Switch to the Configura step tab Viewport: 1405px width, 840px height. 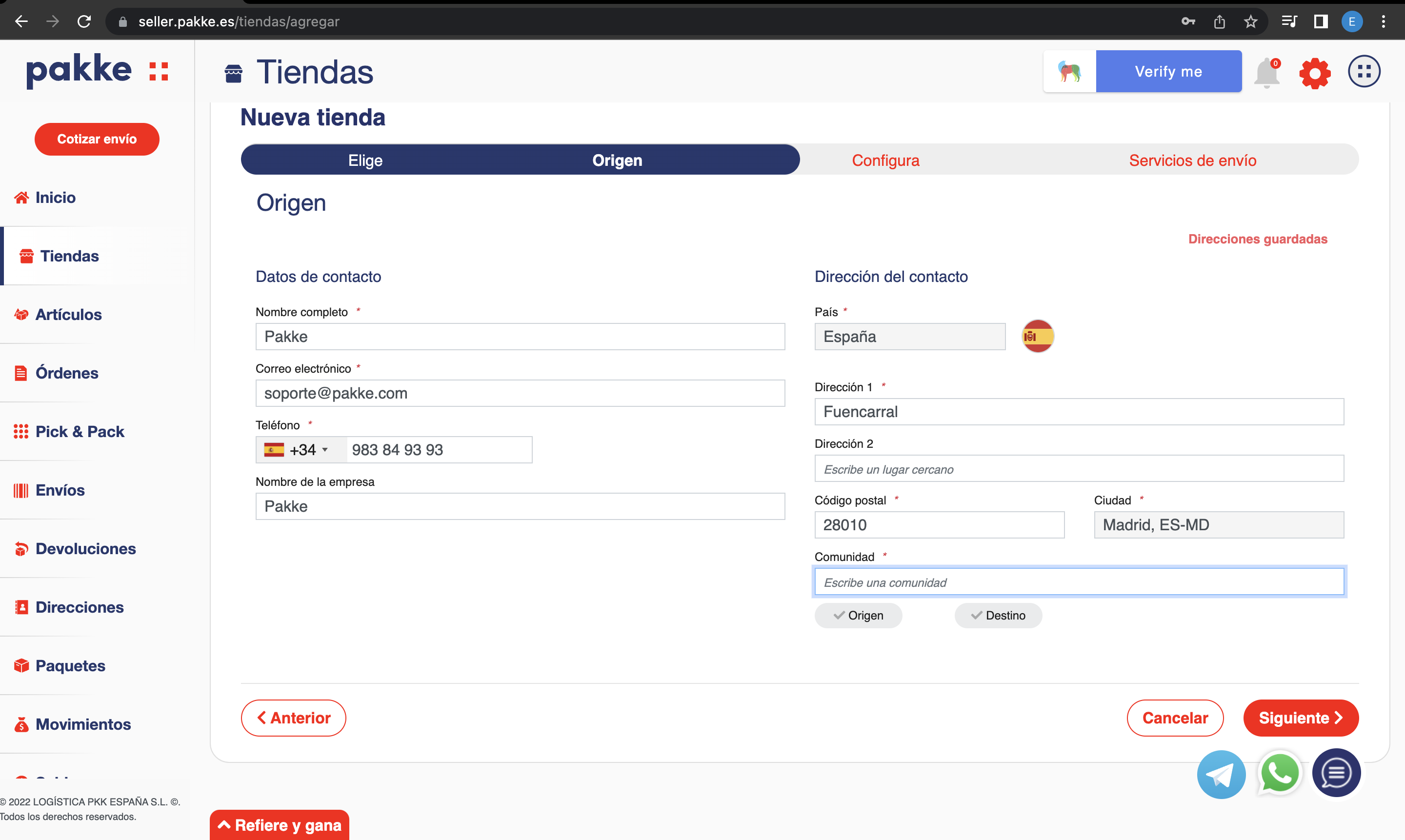885,160
